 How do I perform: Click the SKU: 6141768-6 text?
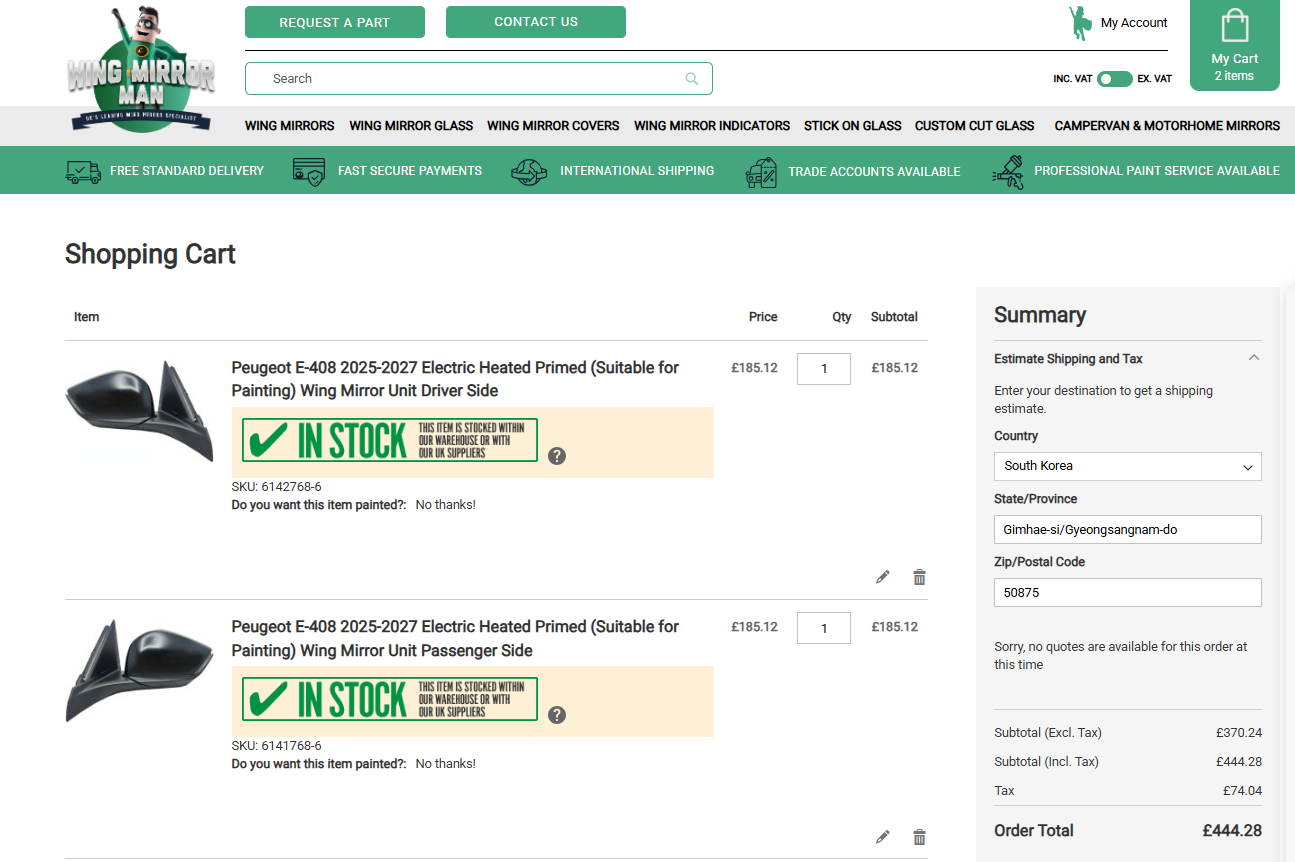(x=277, y=746)
